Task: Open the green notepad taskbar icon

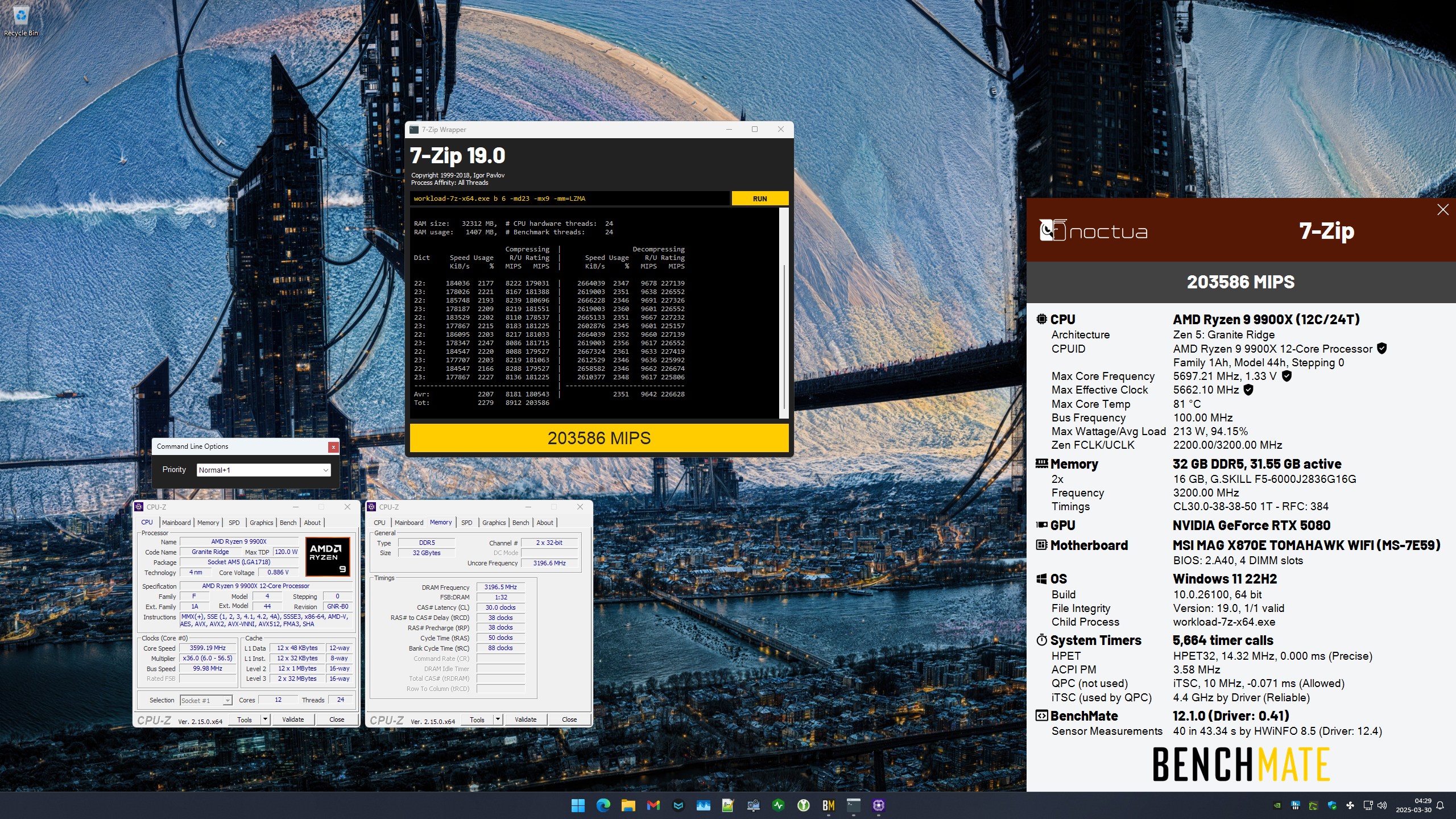Action: click(x=728, y=805)
